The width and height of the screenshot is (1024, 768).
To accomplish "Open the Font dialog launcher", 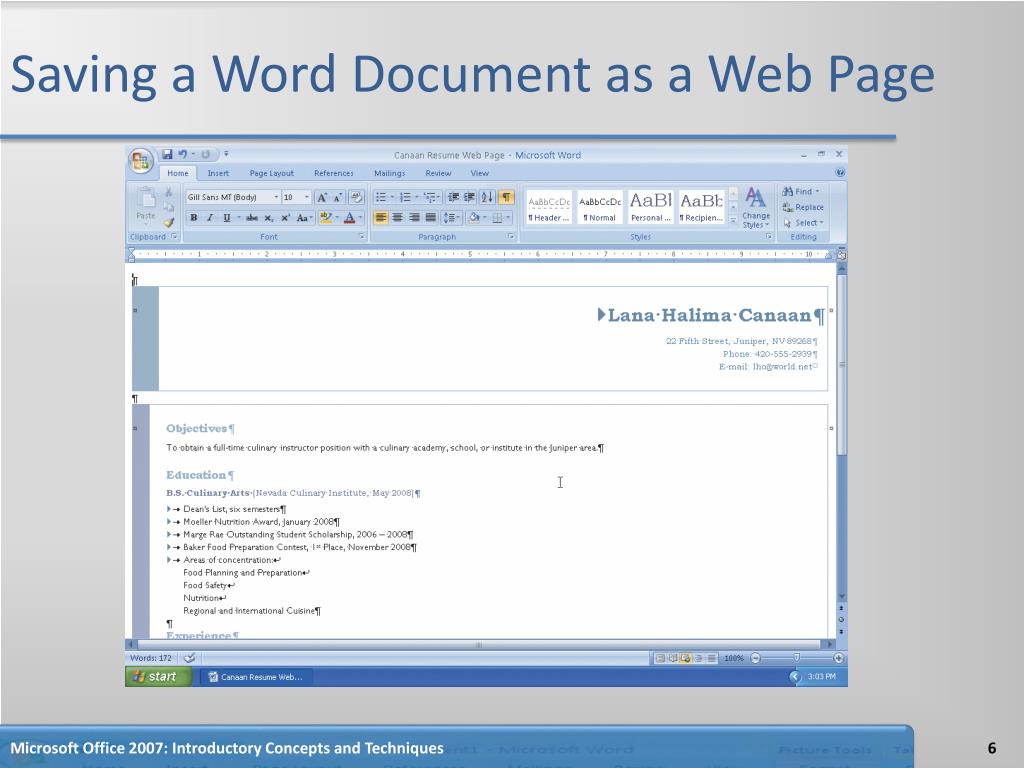I will pos(361,236).
